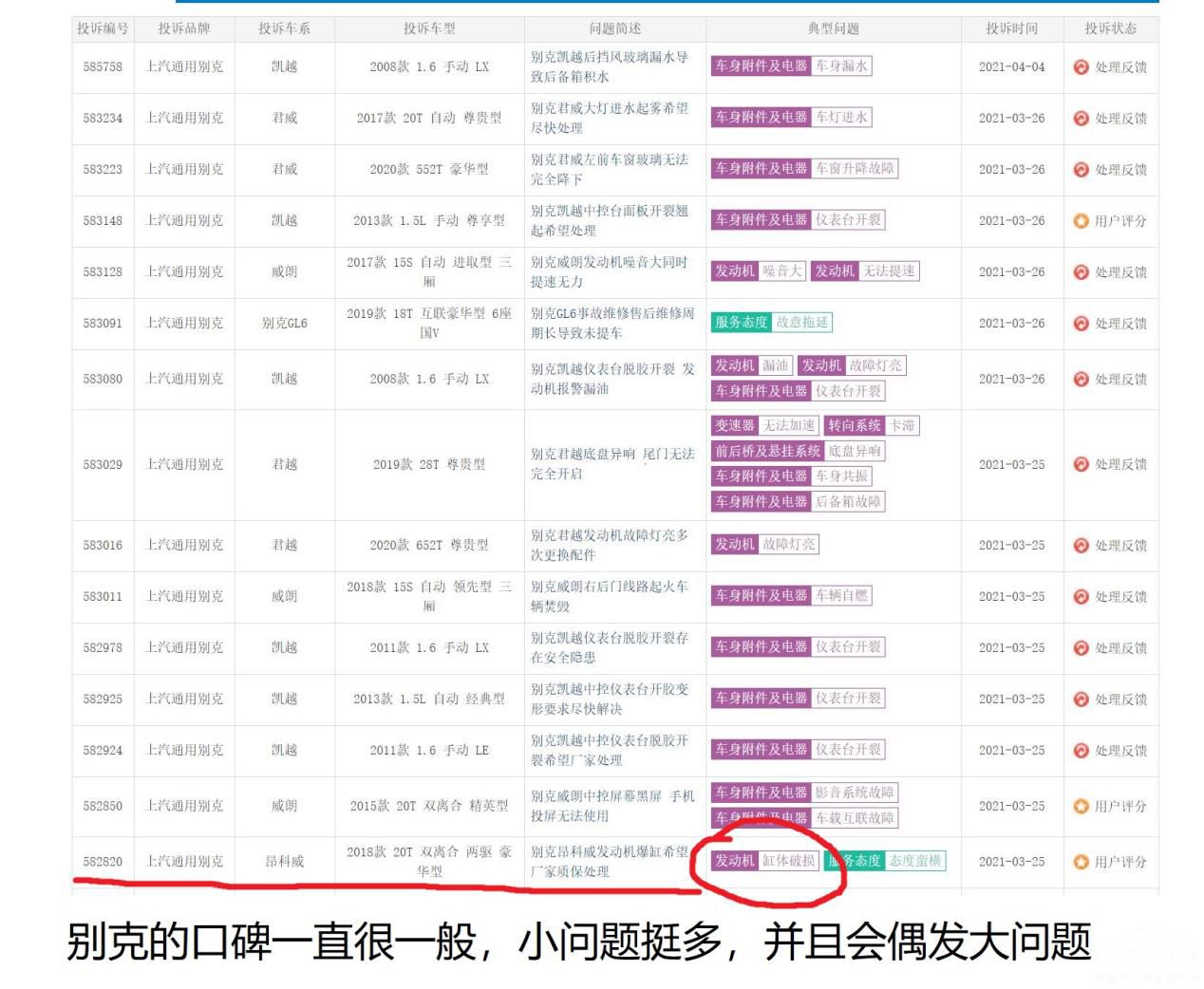
Task: Click 故障灯亮 tag in row 583016
Action: pos(764,544)
